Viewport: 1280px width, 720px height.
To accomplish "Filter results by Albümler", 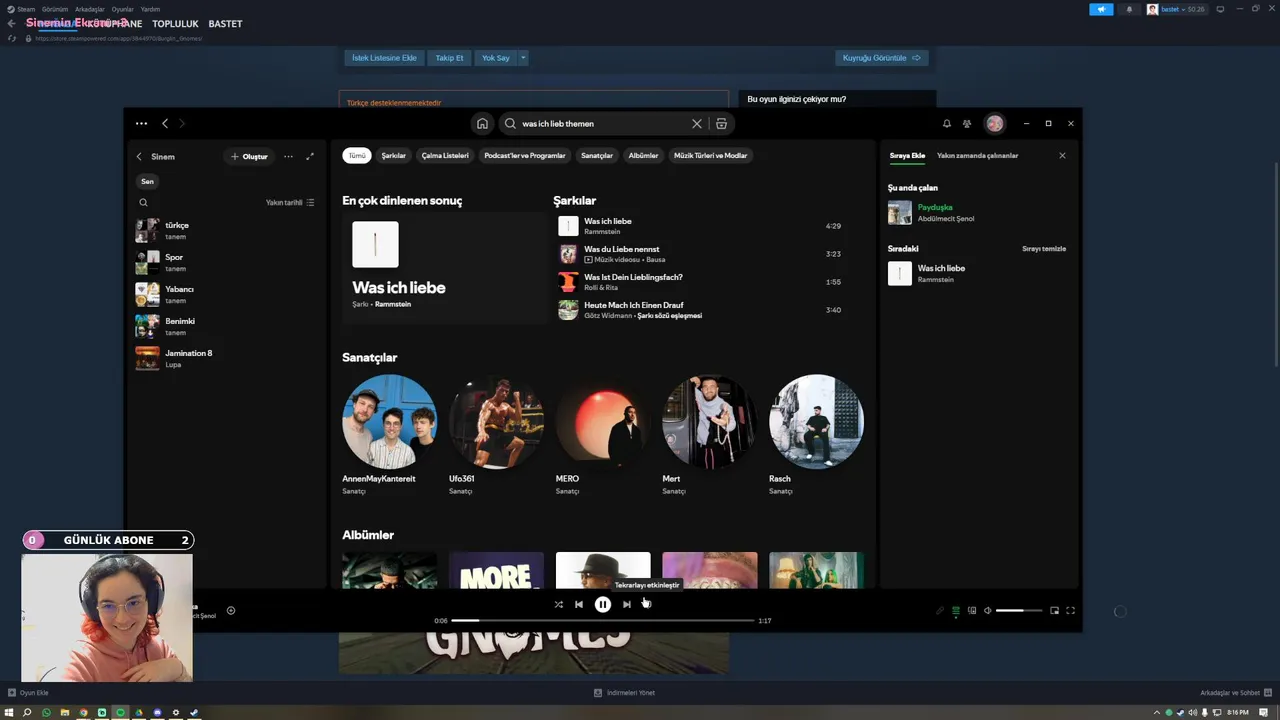I will pyautogui.click(x=643, y=156).
